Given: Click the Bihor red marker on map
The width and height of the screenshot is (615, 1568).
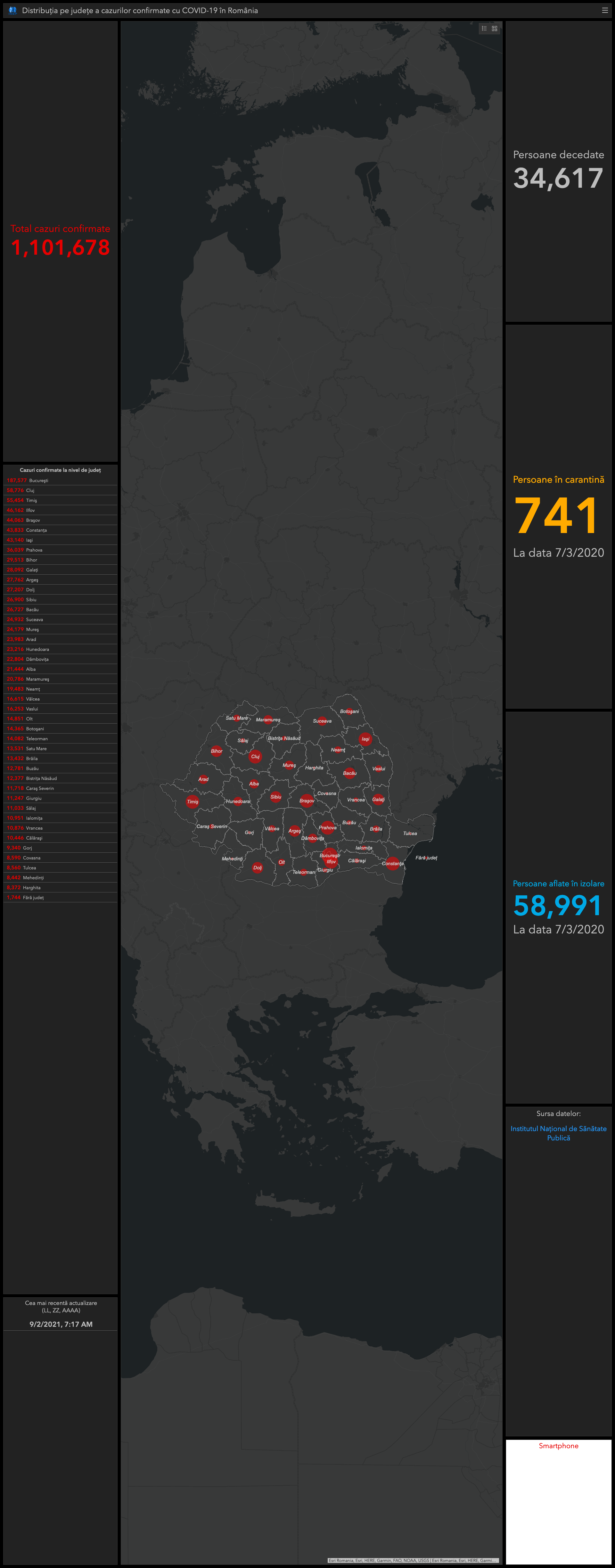Looking at the screenshot, I should click(x=216, y=751).
